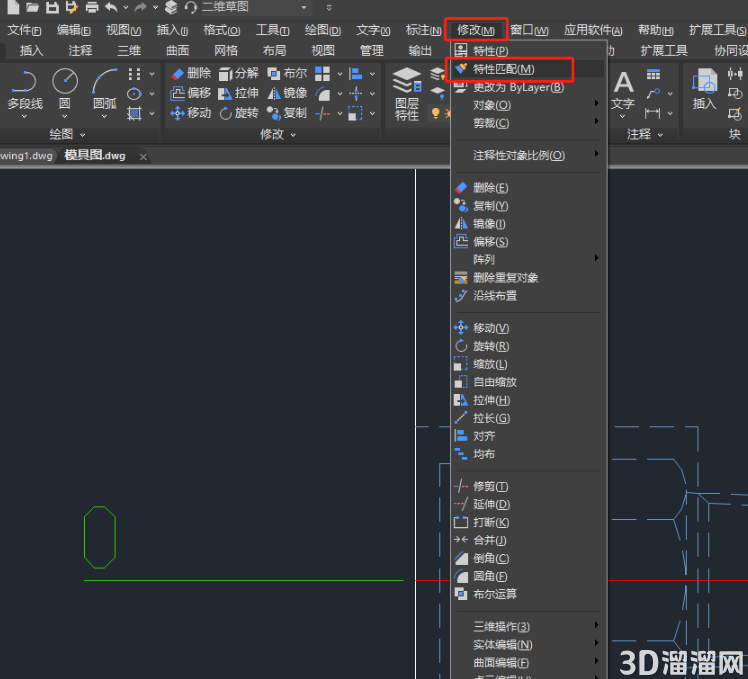Select the green horizontal line in drawing

pos(243,580)
